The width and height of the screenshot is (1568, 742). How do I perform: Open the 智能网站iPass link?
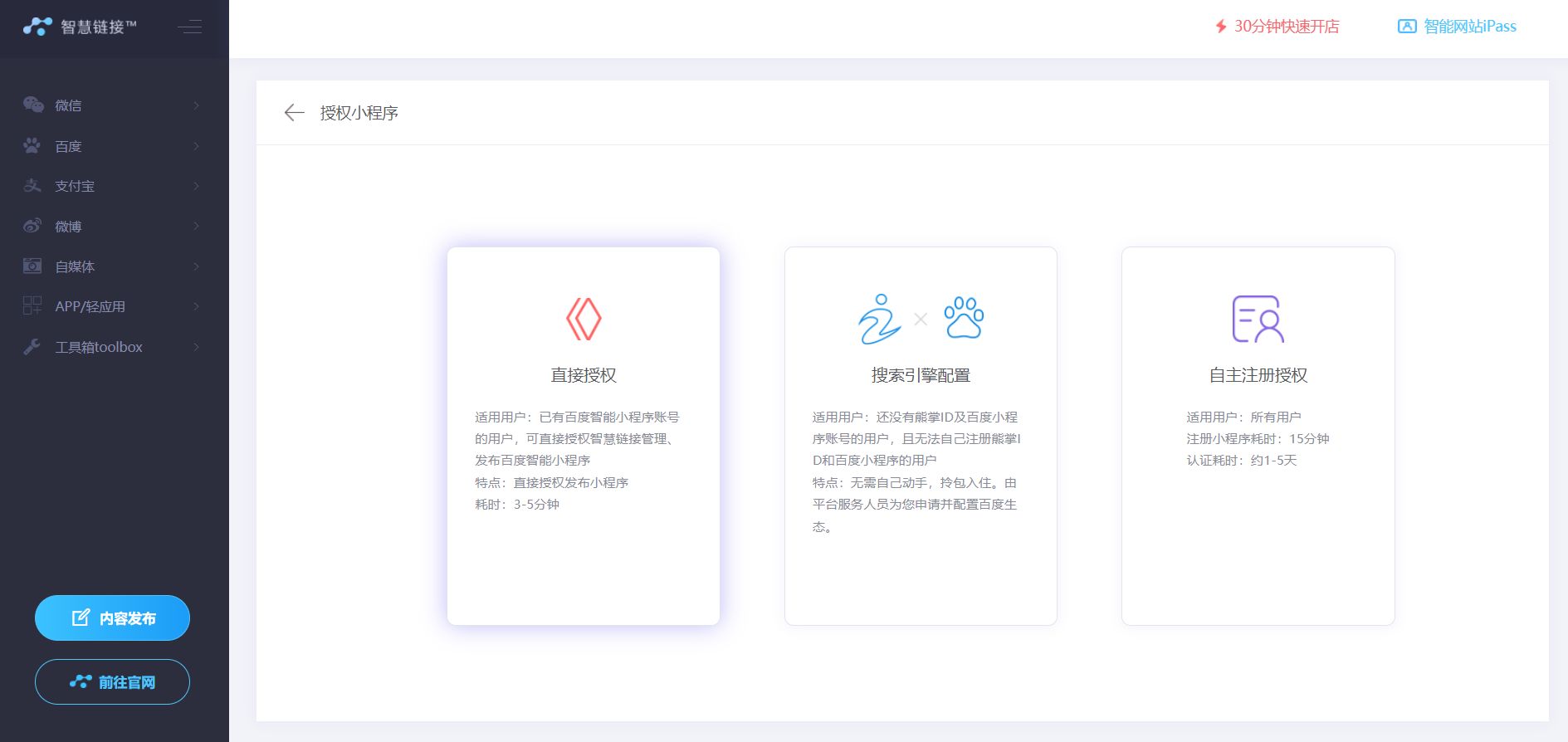coord(1458,27)
